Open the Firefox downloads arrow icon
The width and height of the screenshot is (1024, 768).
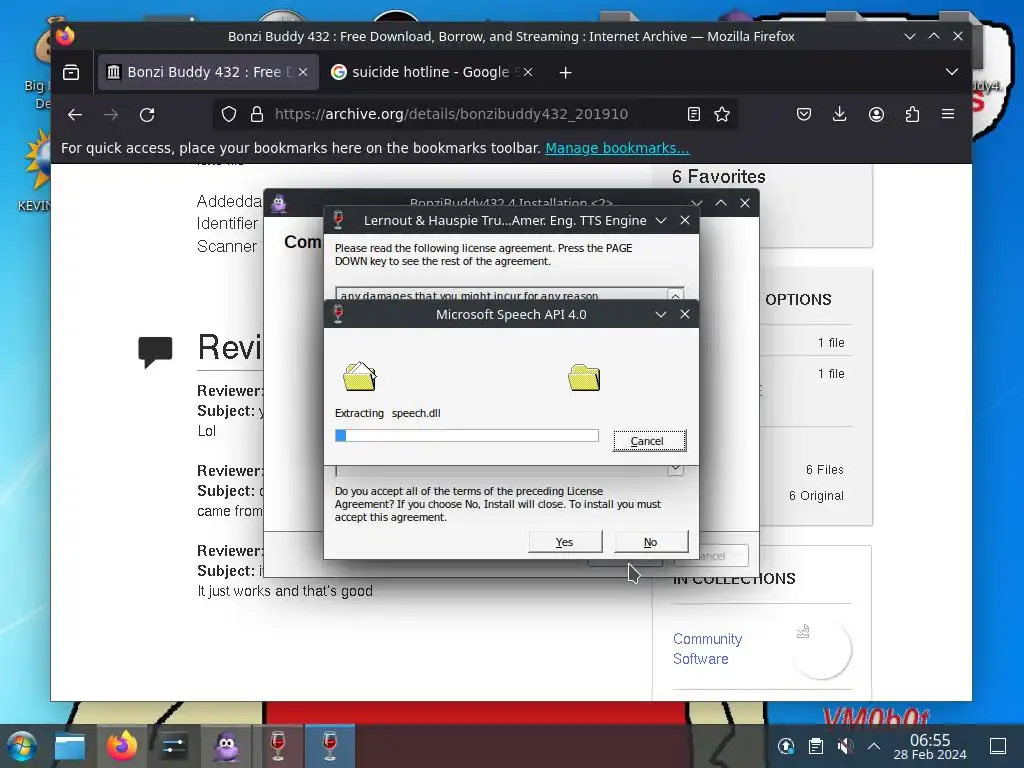pyautogui.click(x=840, y=114)
